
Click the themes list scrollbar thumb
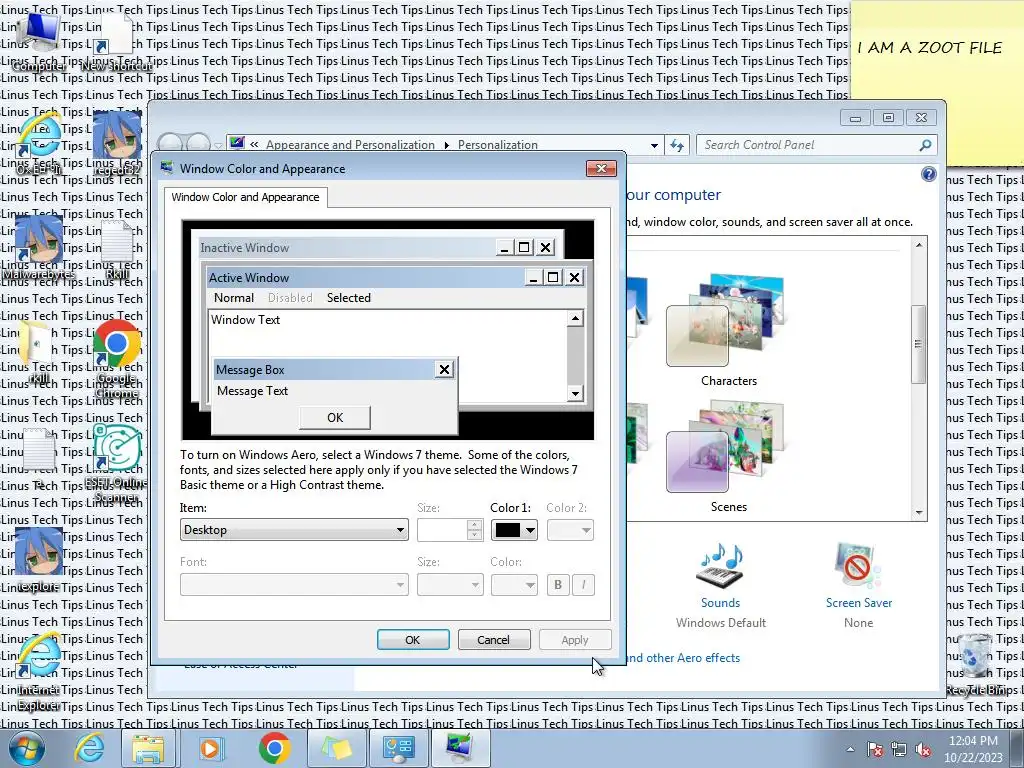(x=918, y=344)
